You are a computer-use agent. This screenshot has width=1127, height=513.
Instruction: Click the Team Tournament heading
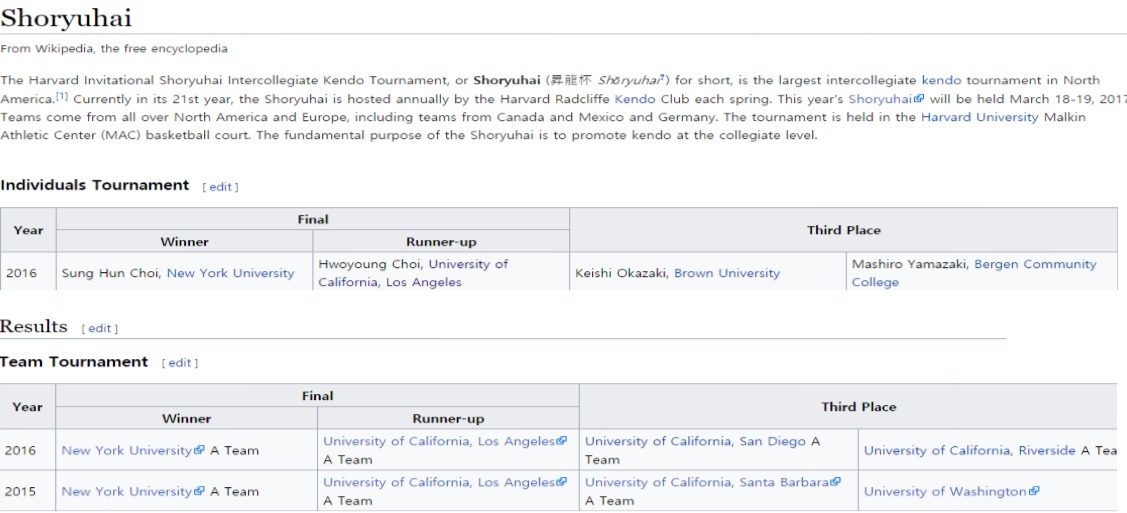point(74,361)
